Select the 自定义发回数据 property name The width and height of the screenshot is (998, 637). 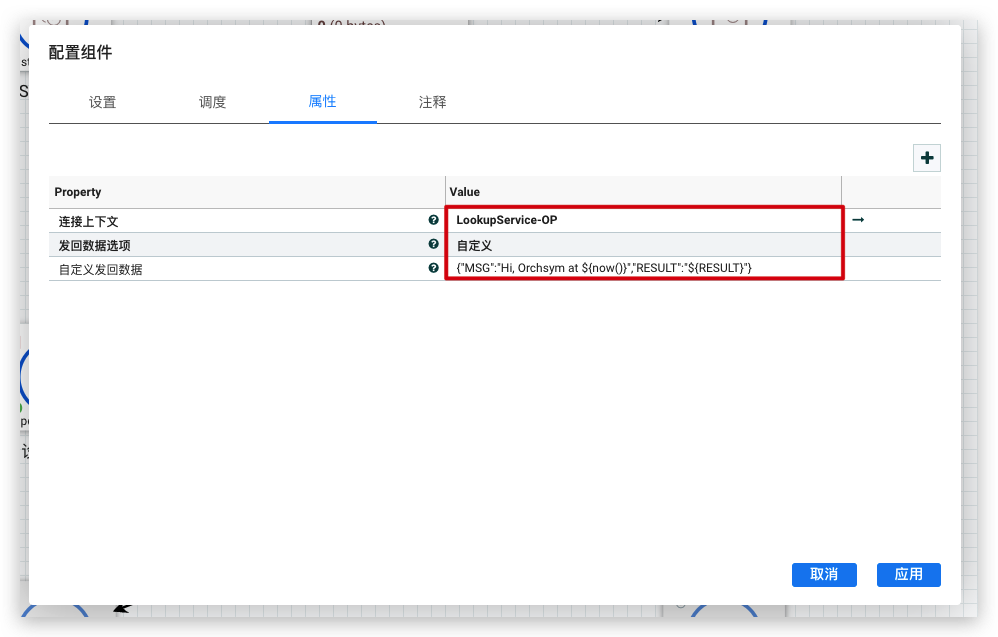pyautogui.click(x=100, y=269)
